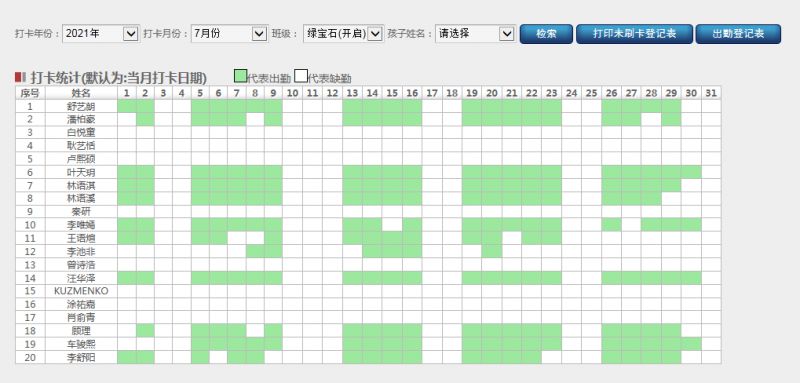Click the 打印未刷卡登记表 button
The image size is (800, 383).
(634, 34)
